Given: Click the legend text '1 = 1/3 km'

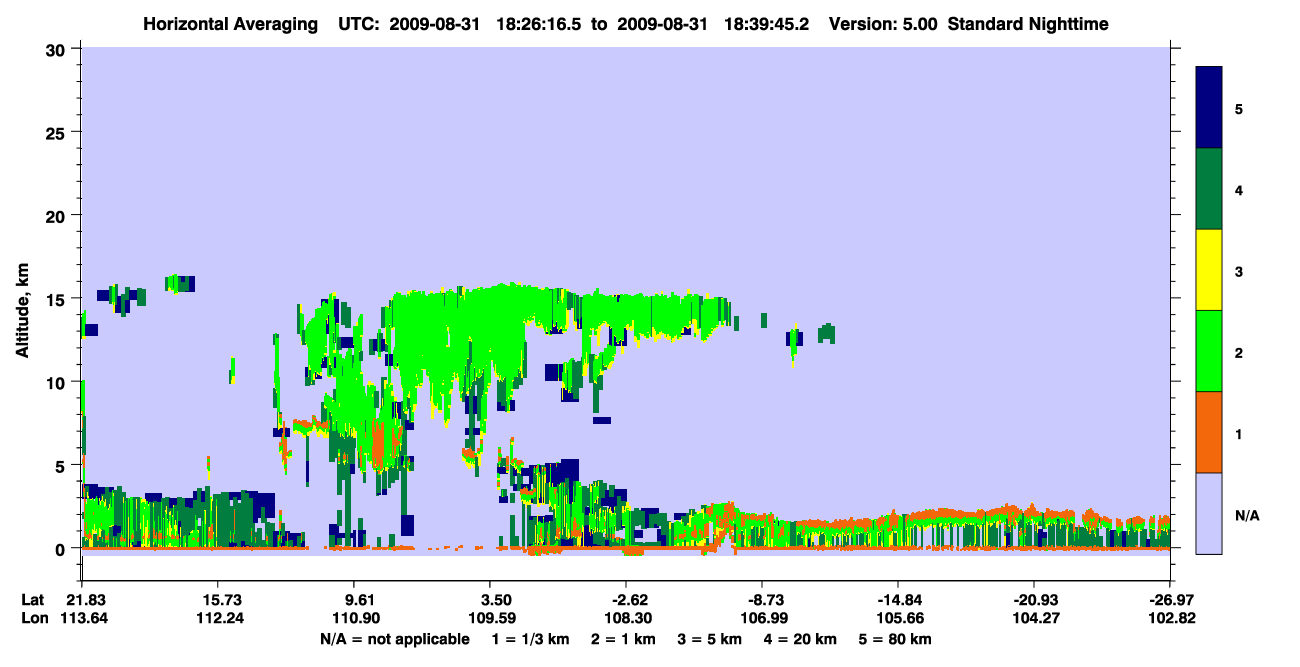Looking at the screenshot, I should [530, 639].
